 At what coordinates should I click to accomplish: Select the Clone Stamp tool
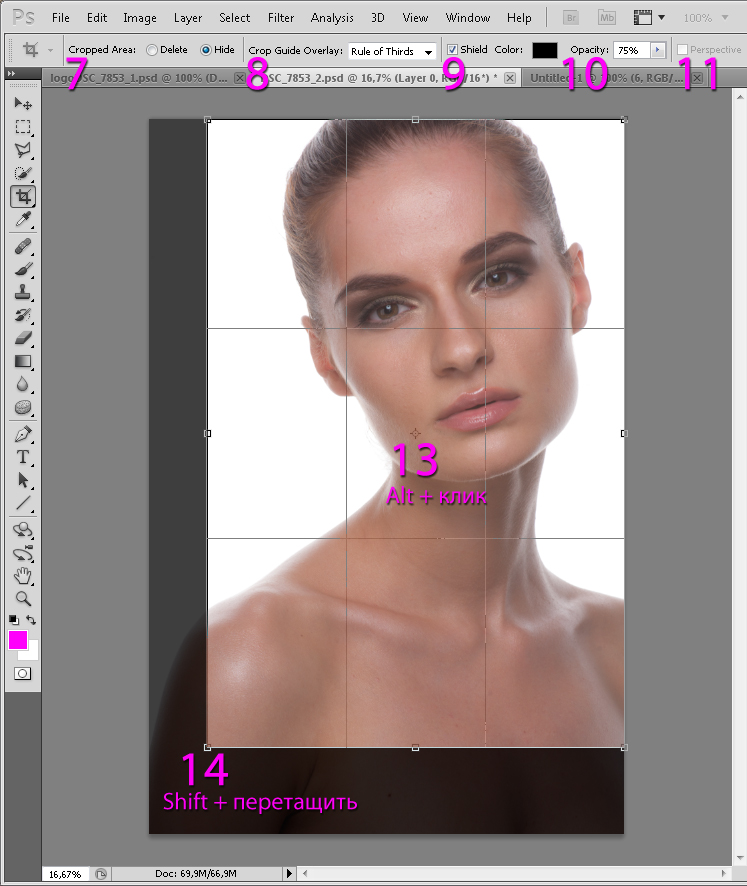tap(23, 292)
